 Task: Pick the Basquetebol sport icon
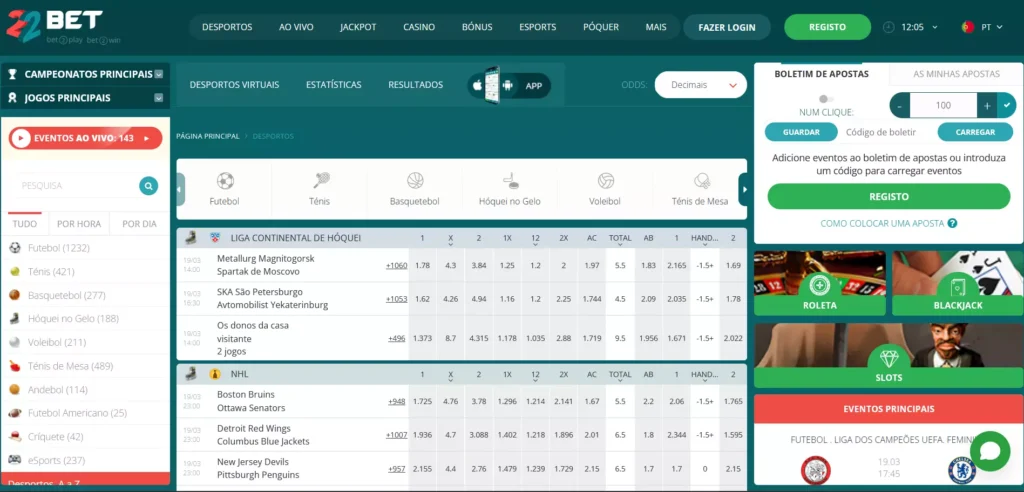coord(415,181)
